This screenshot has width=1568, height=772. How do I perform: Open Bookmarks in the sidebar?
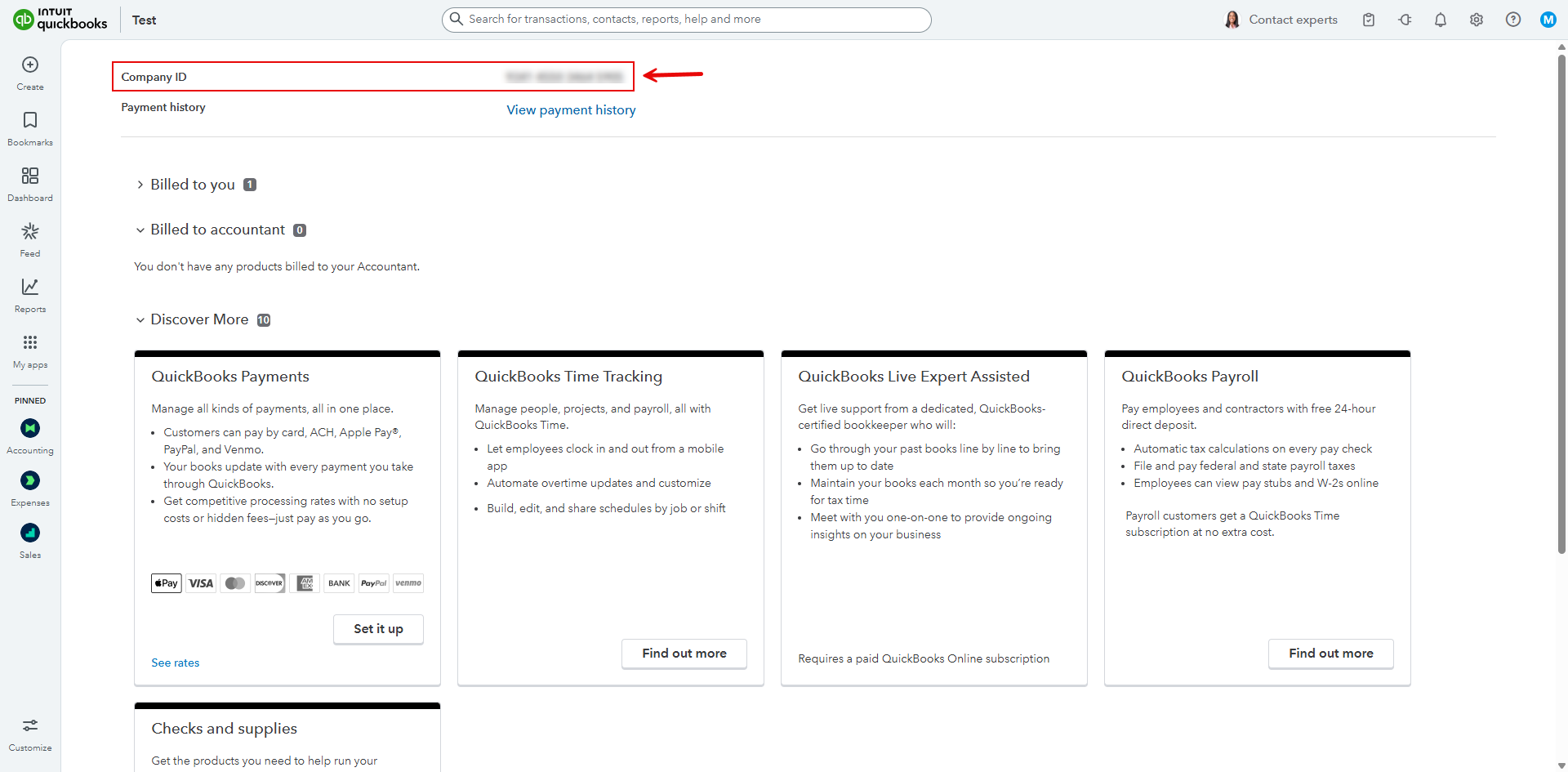pyautogui.click(x=30, y=128)
